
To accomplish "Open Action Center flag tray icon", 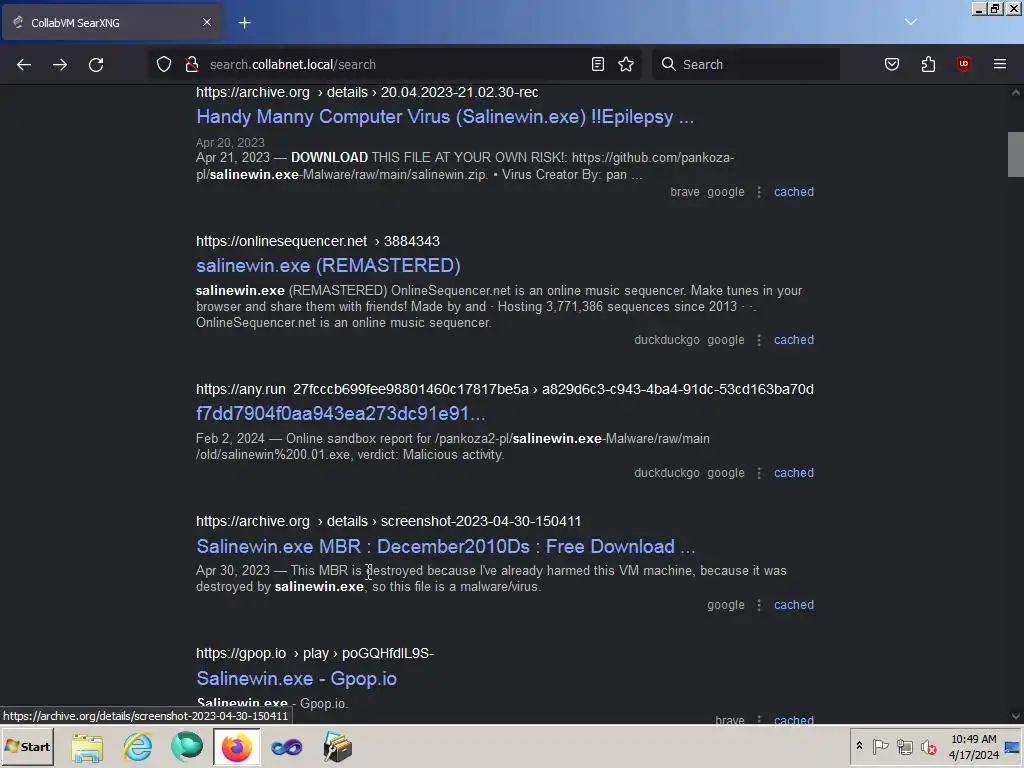I will click(x=880, y=746).
